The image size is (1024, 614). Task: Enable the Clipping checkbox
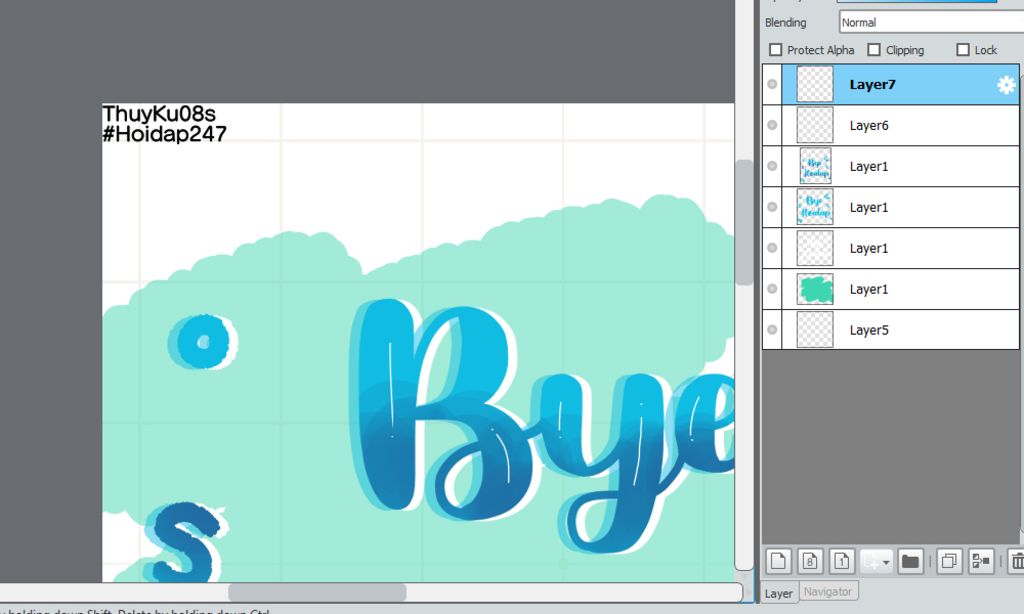click(x=874, y=50)
